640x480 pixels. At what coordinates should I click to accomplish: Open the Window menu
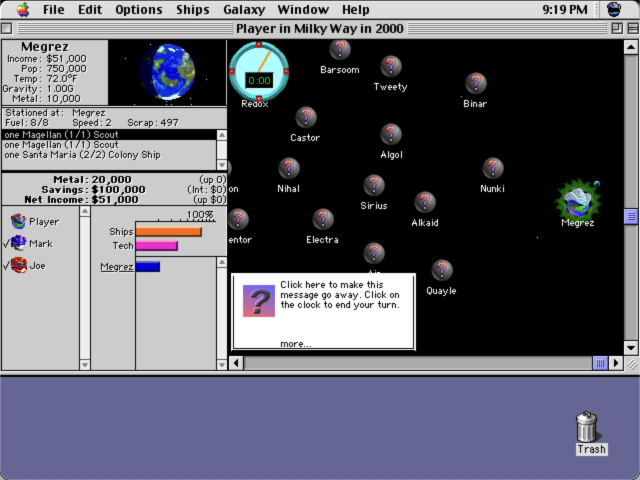point(303,9)
